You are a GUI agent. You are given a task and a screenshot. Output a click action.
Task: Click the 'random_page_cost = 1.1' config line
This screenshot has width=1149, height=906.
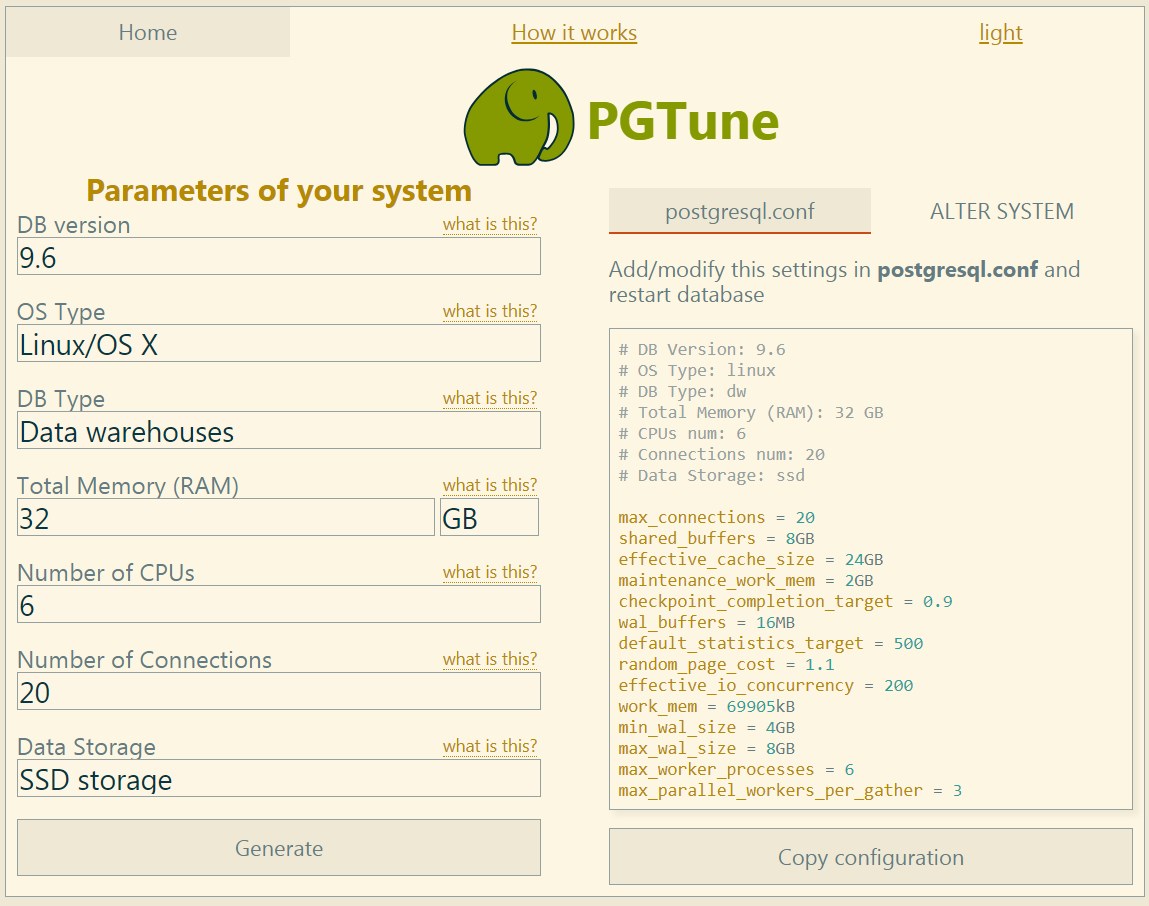(x=726, y=665)
